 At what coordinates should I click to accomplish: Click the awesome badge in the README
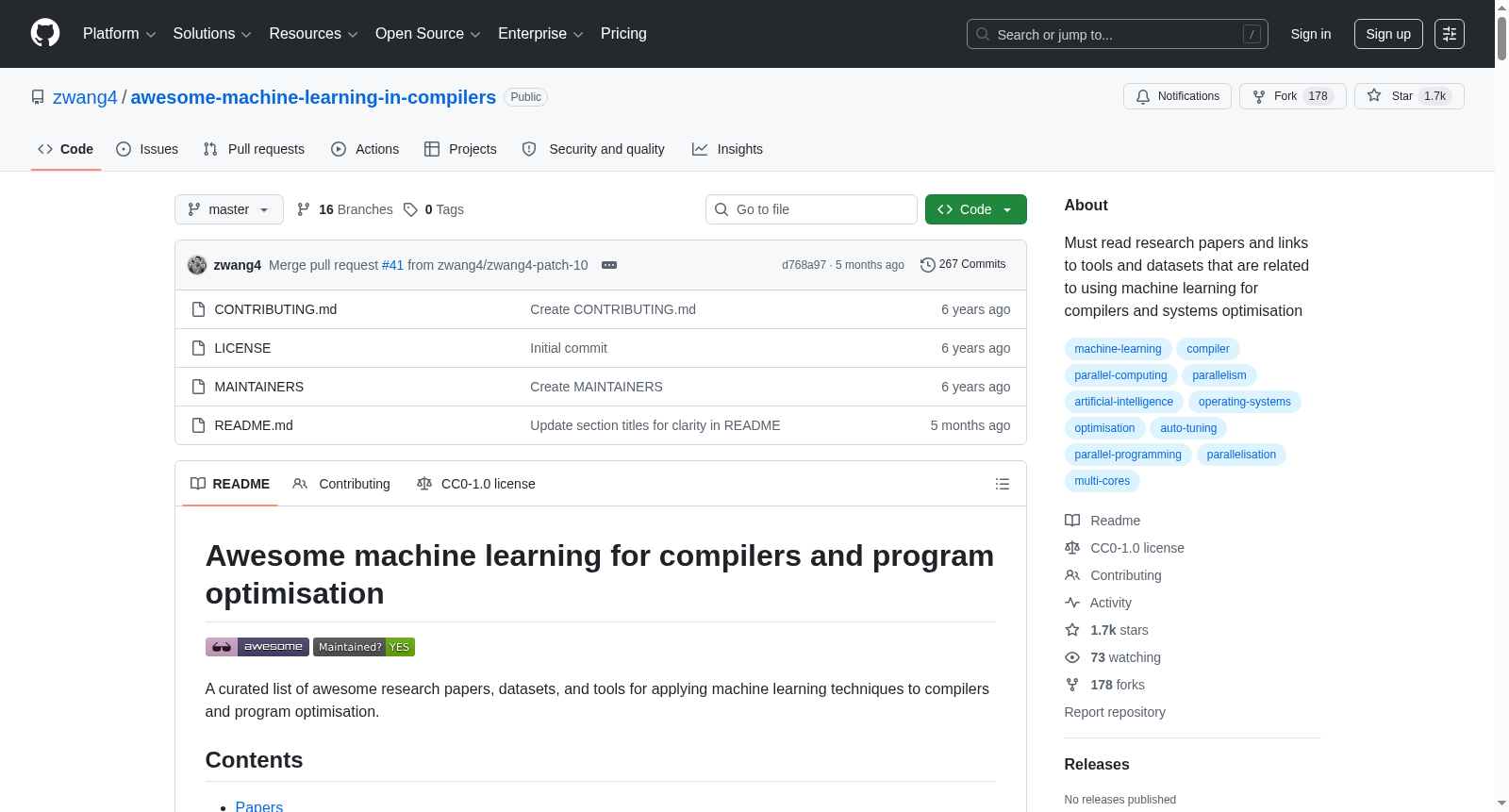click(x=257, y=647)
